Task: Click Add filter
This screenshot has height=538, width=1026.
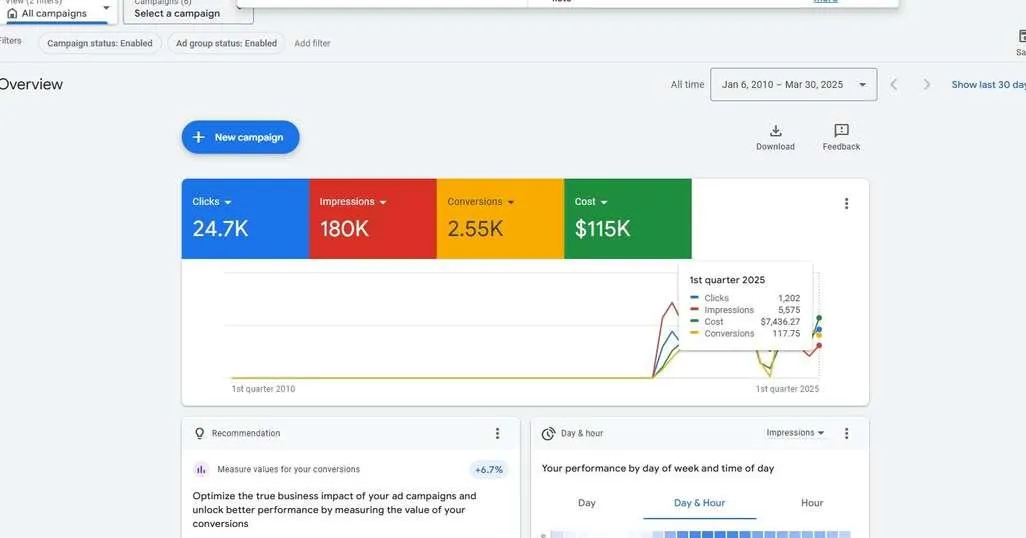Action: (x=312, y=43)
